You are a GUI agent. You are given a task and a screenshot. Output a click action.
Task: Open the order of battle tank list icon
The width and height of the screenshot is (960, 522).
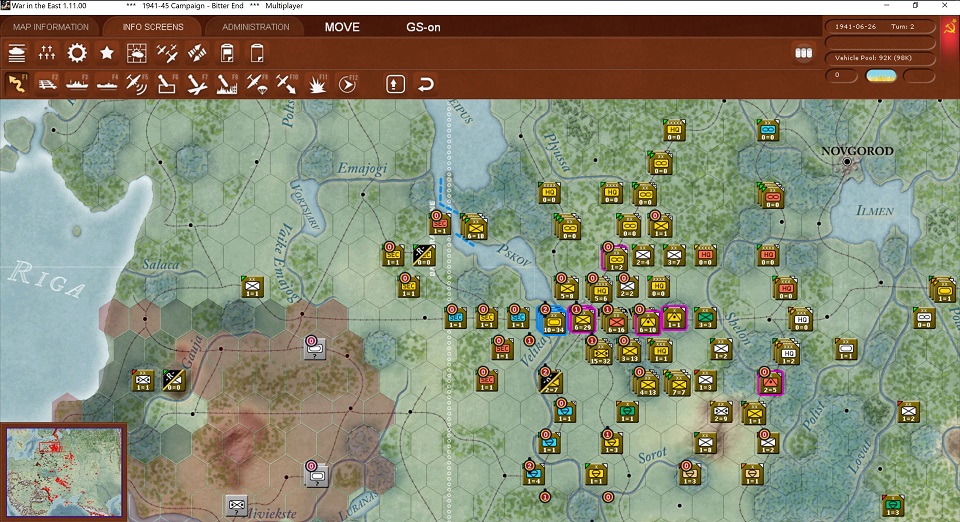tap(17, 54)
